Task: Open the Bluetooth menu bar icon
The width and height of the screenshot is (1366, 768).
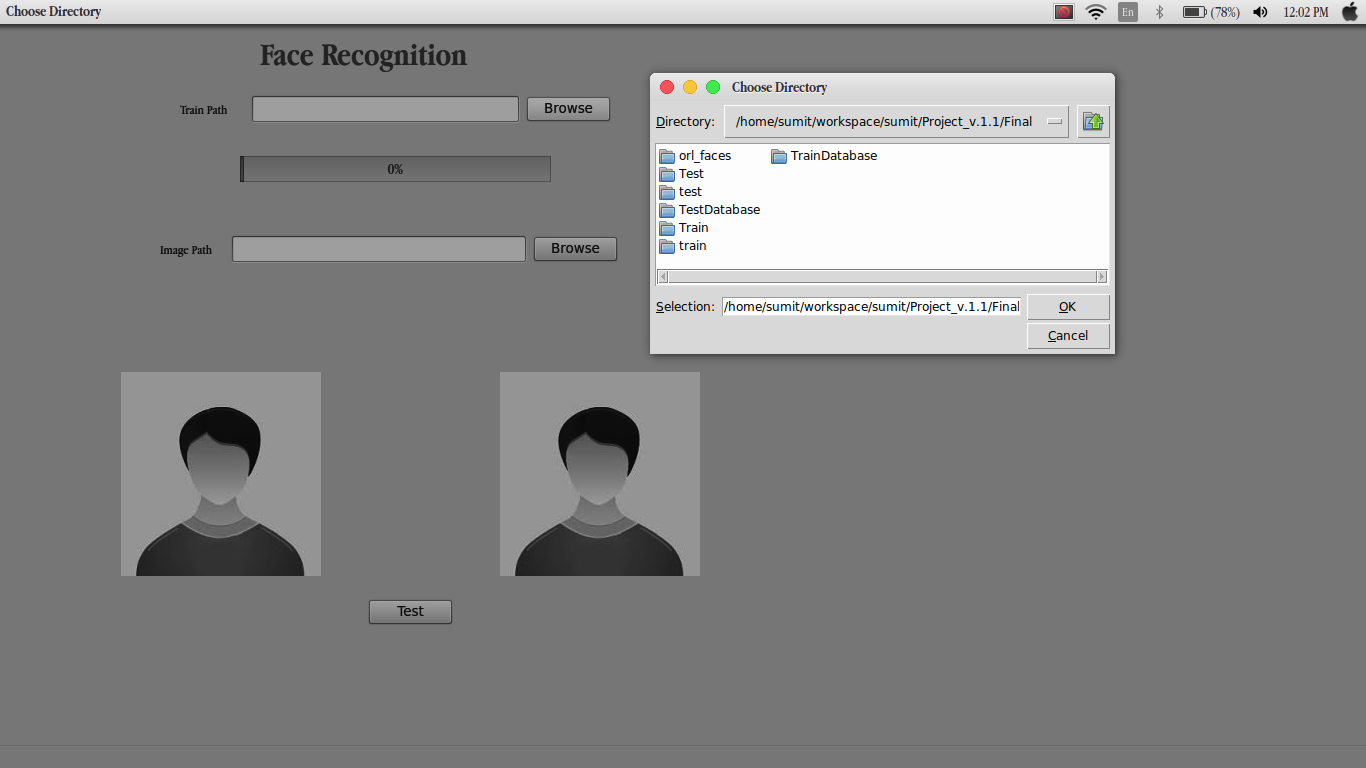Action: point(1160,12)
